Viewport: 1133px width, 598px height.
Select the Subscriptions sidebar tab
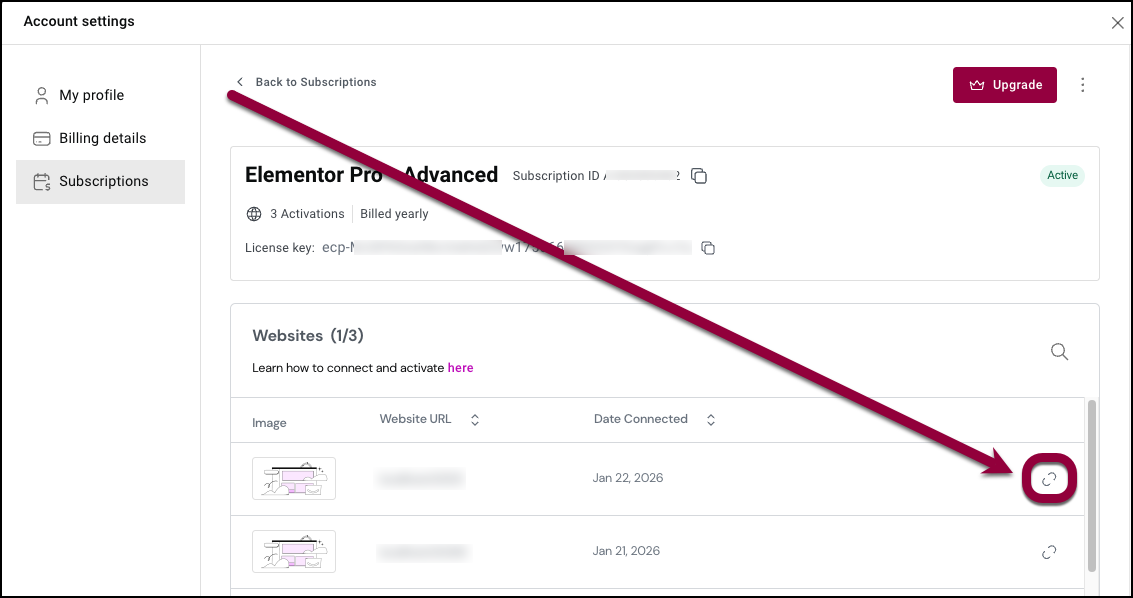(x=103, y=181)
